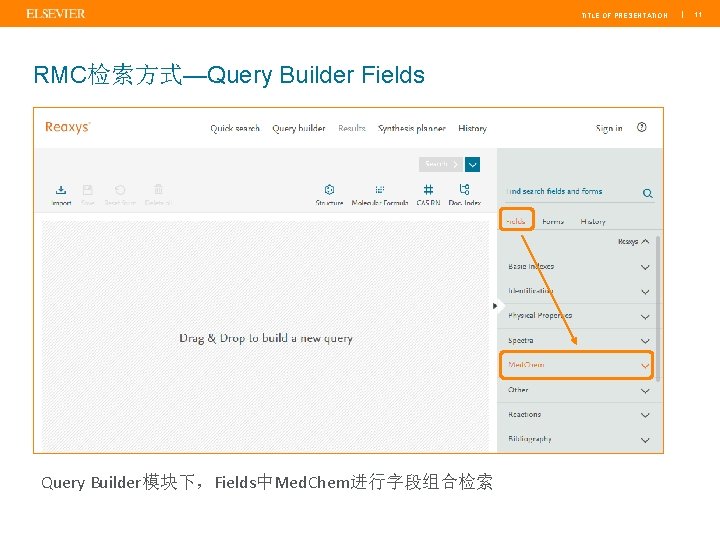Switch to the Forms tab
Image resolution: width=720 pixels, height=540 pixels.
[x=553, y=221]
